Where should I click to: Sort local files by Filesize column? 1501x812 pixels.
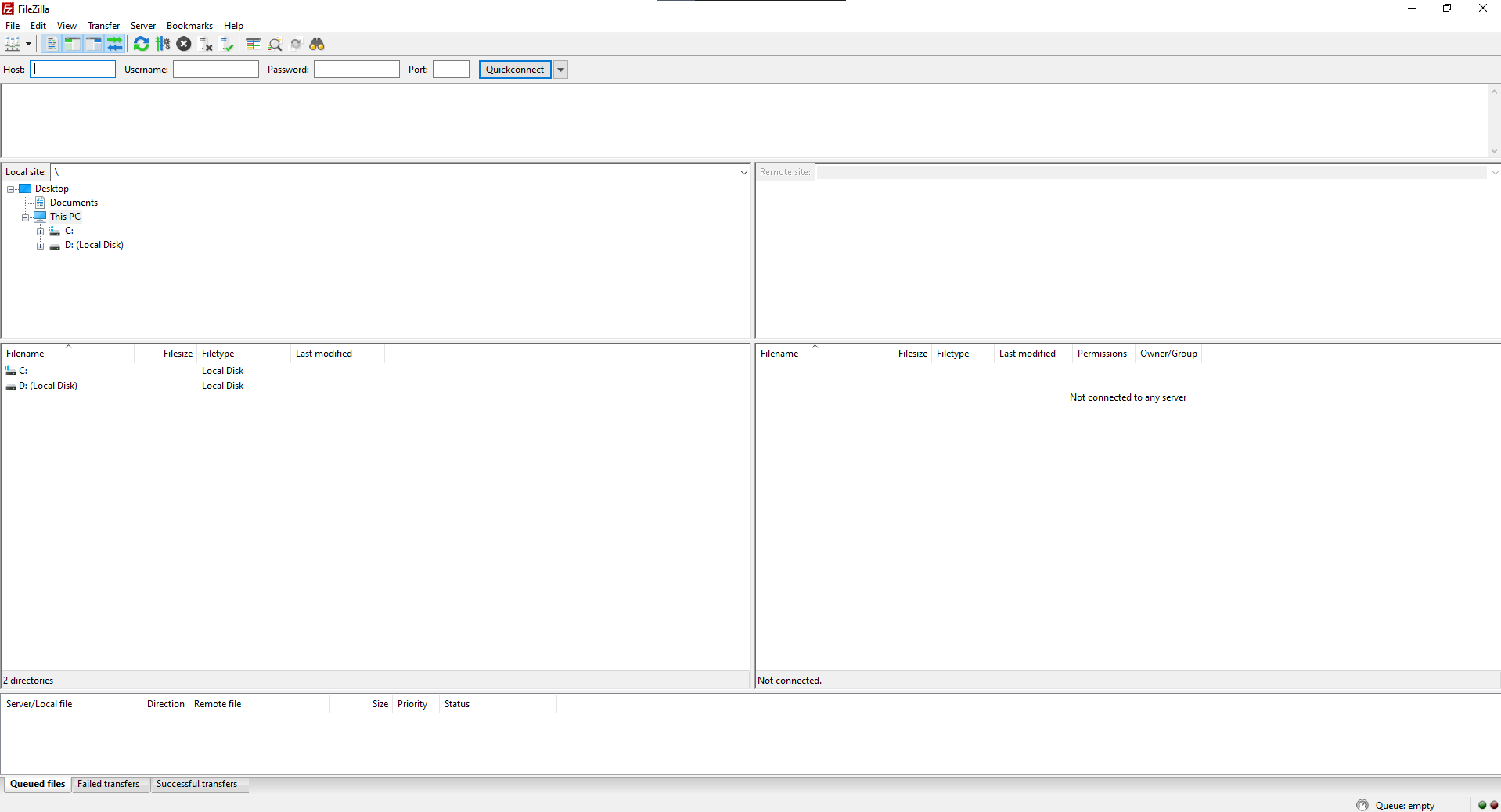[x=165, y=354]
